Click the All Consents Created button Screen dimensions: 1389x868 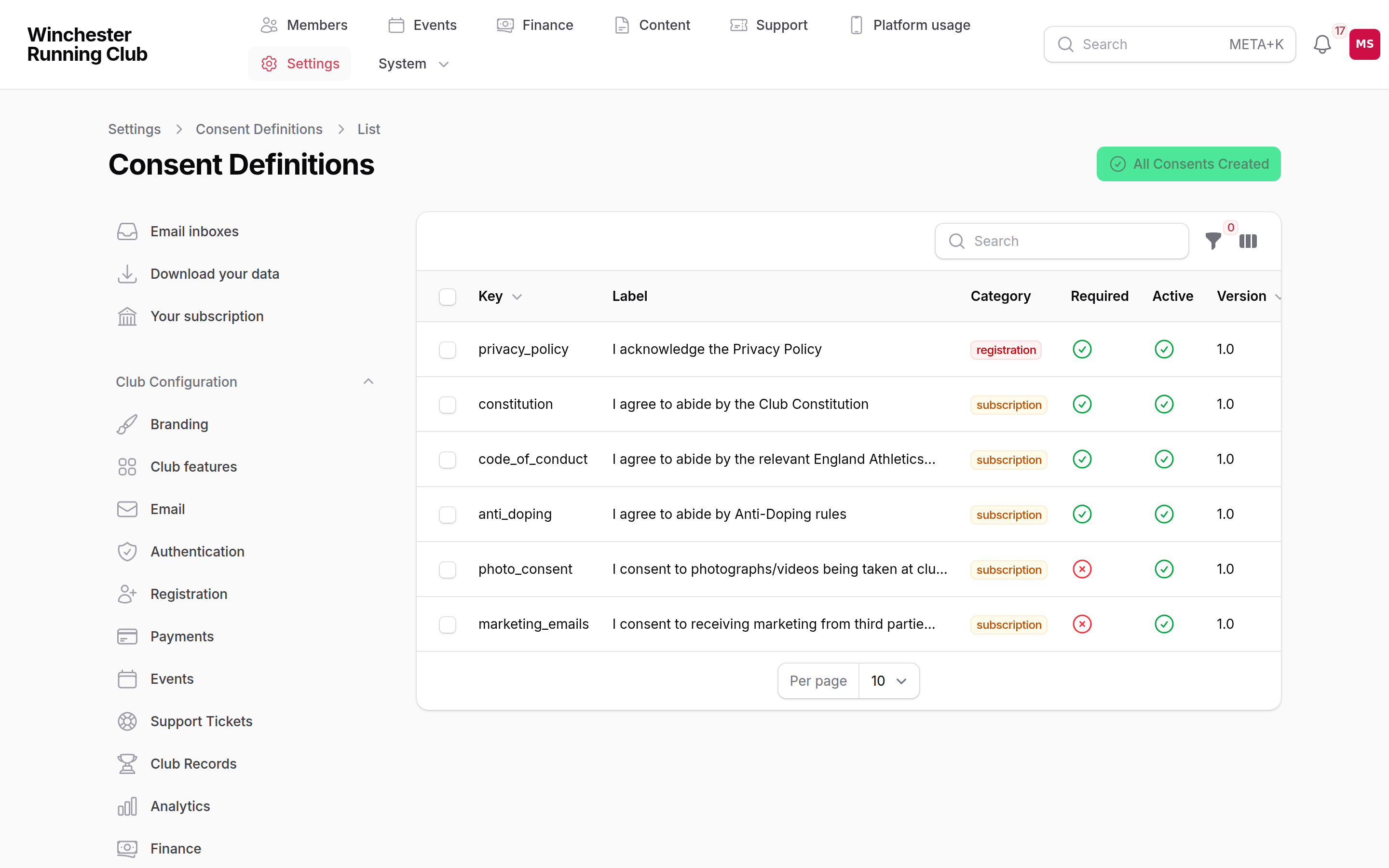pos(1188,164)
